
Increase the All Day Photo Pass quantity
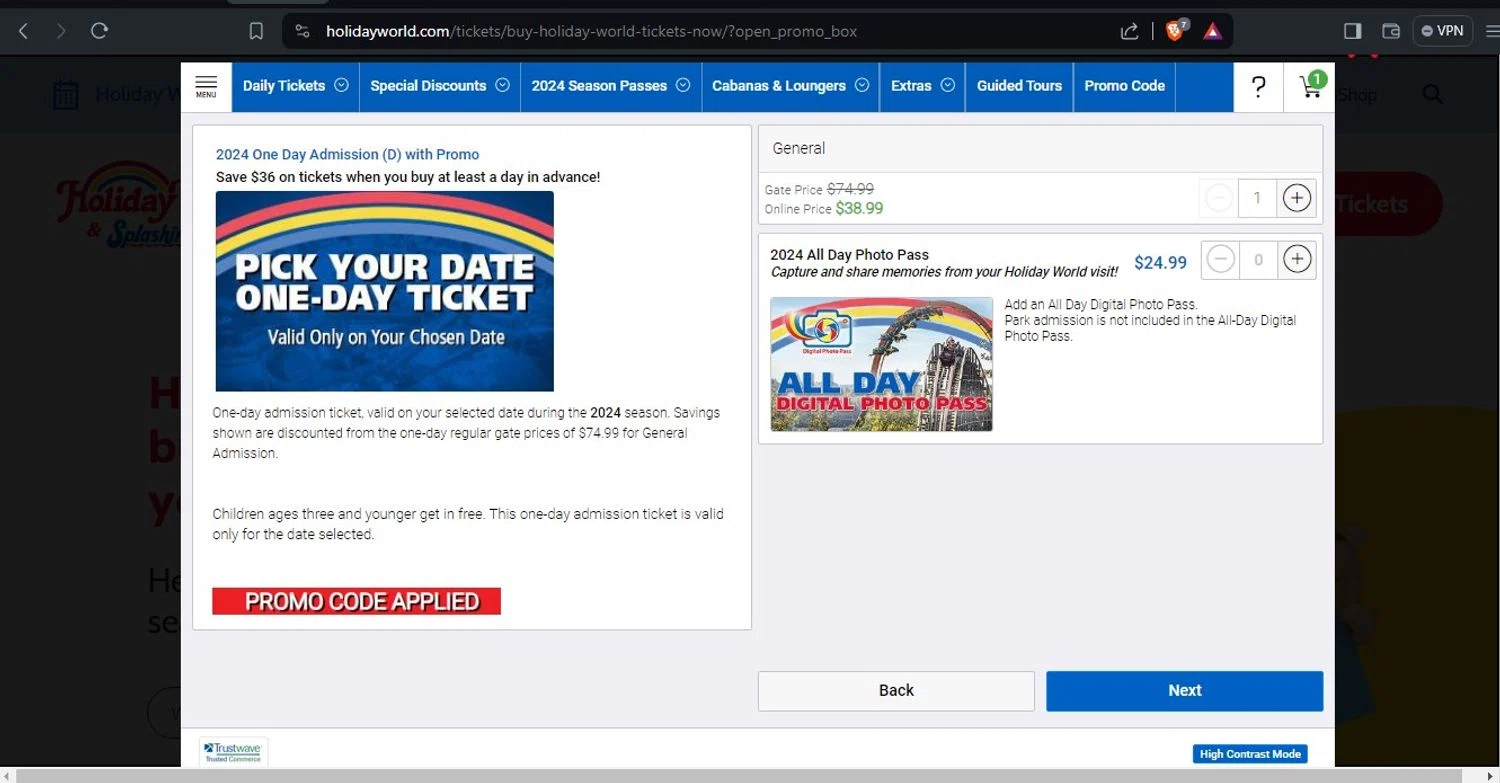[1296, 260]
